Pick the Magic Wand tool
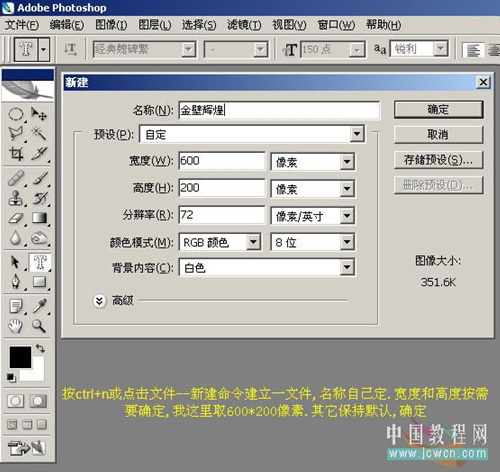Image resolution: width=500 pixels, height=472 pixels. [39, 133]
